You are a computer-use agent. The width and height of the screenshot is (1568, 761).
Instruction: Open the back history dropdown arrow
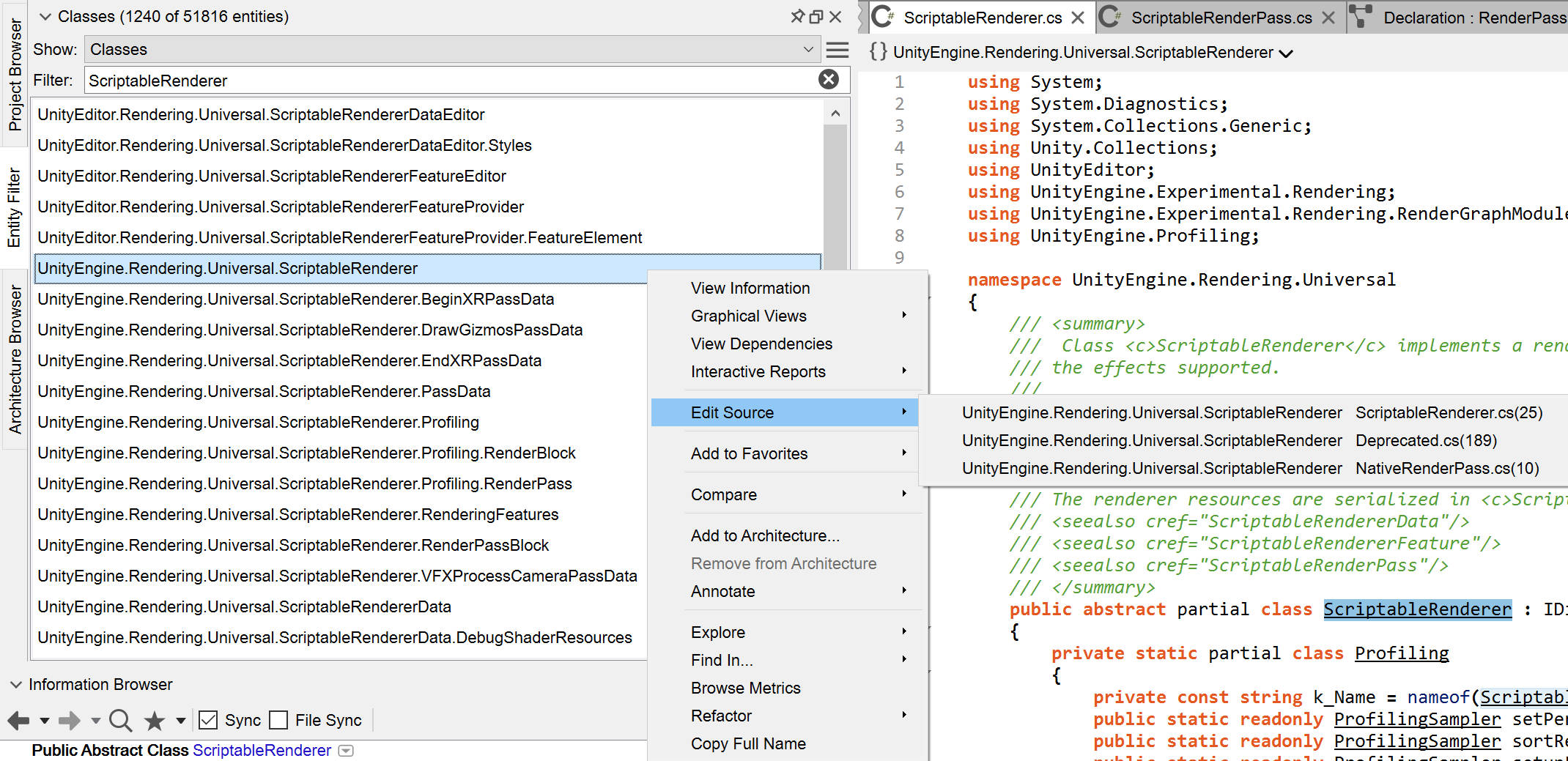click(x=45, y=721)
